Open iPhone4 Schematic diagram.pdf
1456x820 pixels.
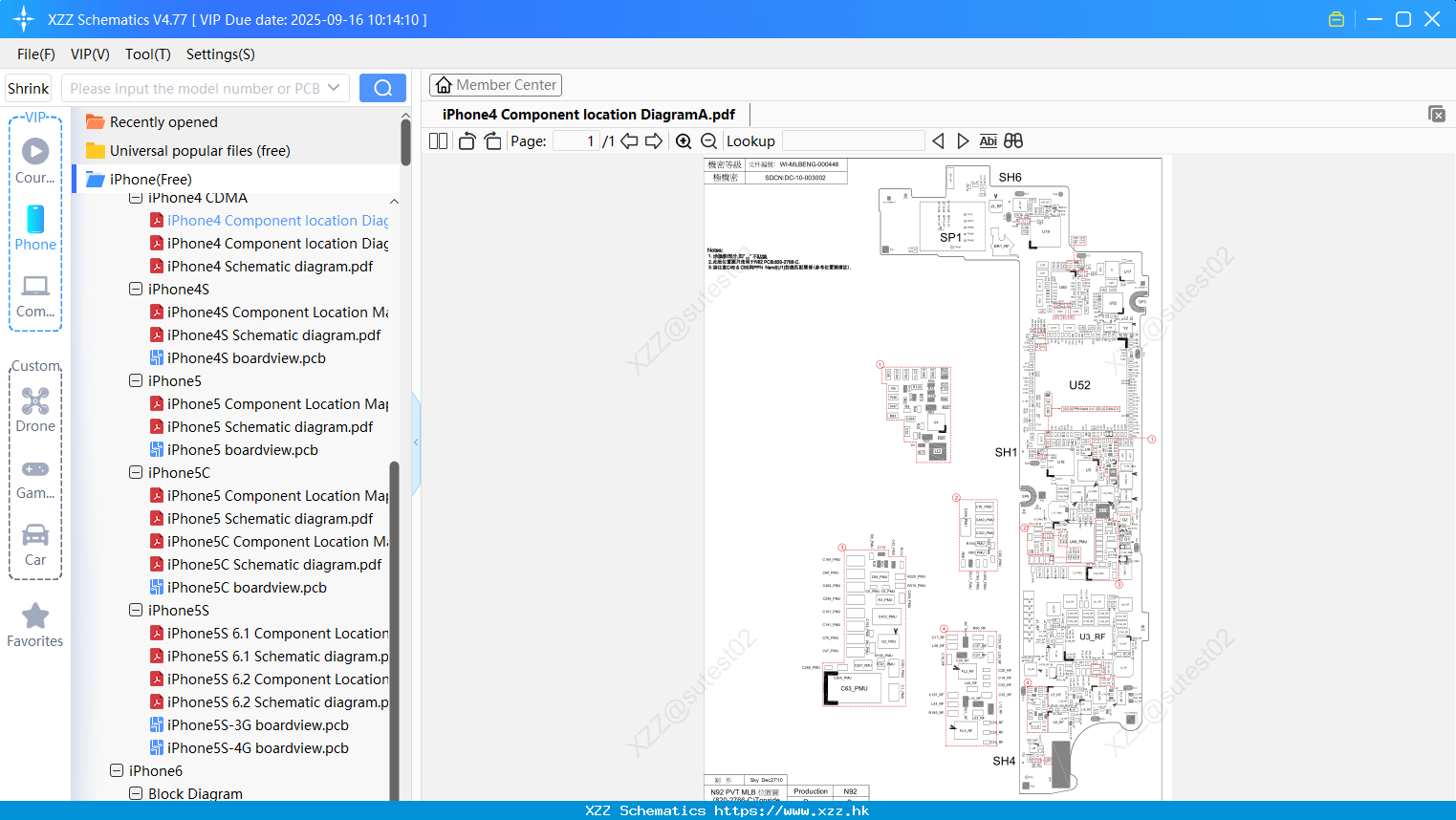(261, 266)
